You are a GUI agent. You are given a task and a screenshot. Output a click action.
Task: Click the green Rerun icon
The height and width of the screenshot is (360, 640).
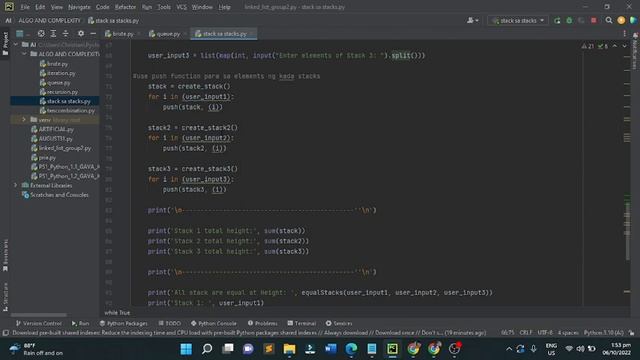click(557, 20)
